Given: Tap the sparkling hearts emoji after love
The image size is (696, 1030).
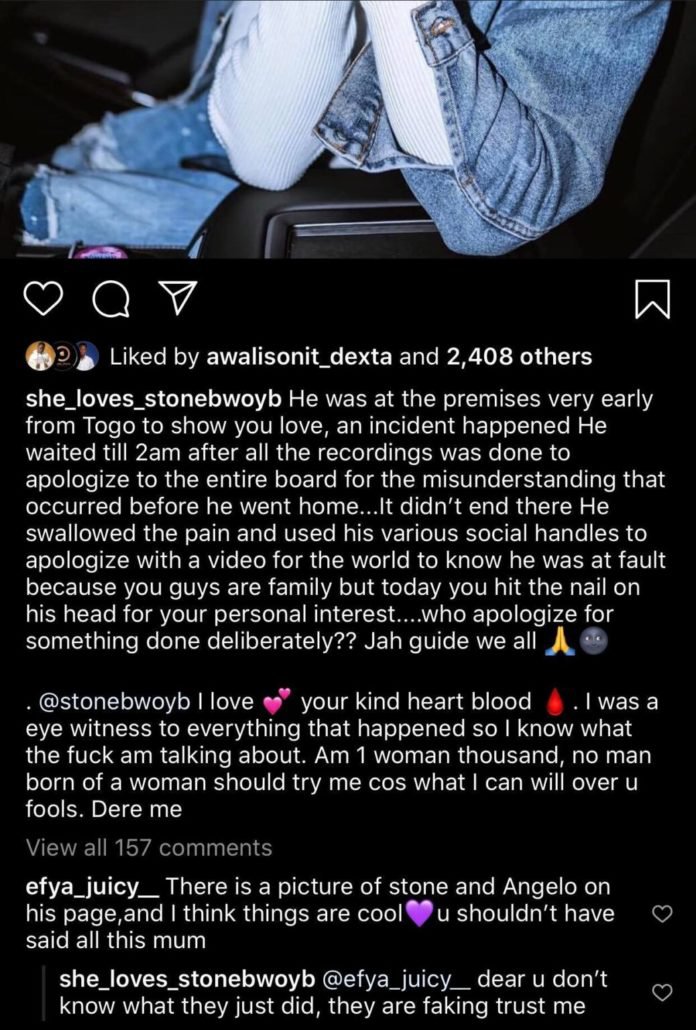Looking at the screenshot, I should 276,702.
